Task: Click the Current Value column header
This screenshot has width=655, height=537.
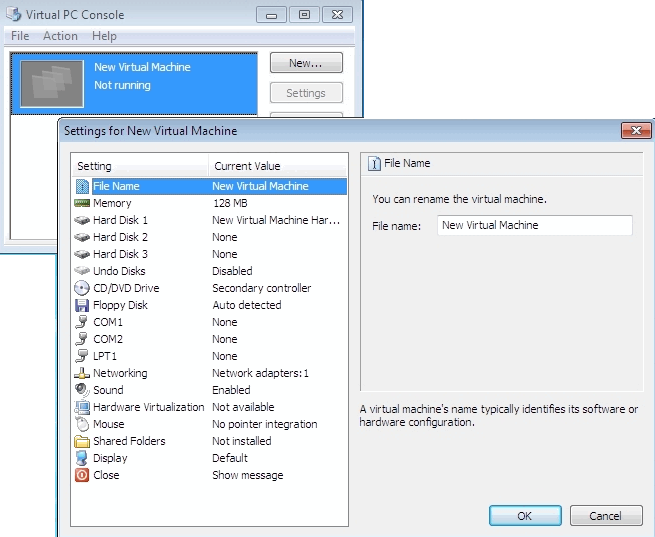Action: coord(277,166)
